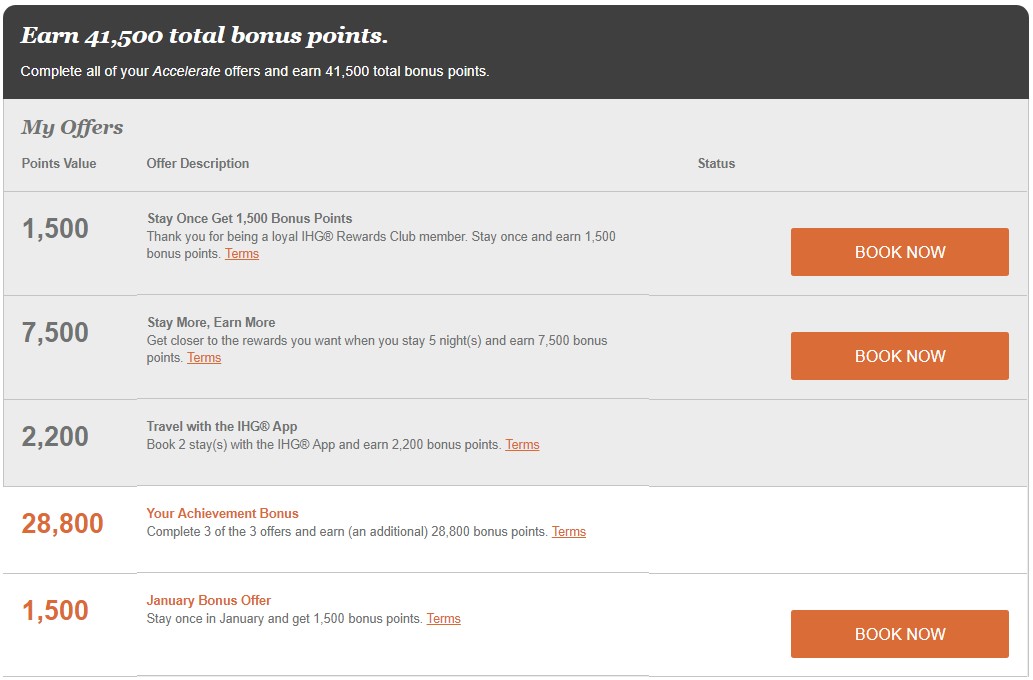Click the Travel with the IHG App heading

point(221,426)
